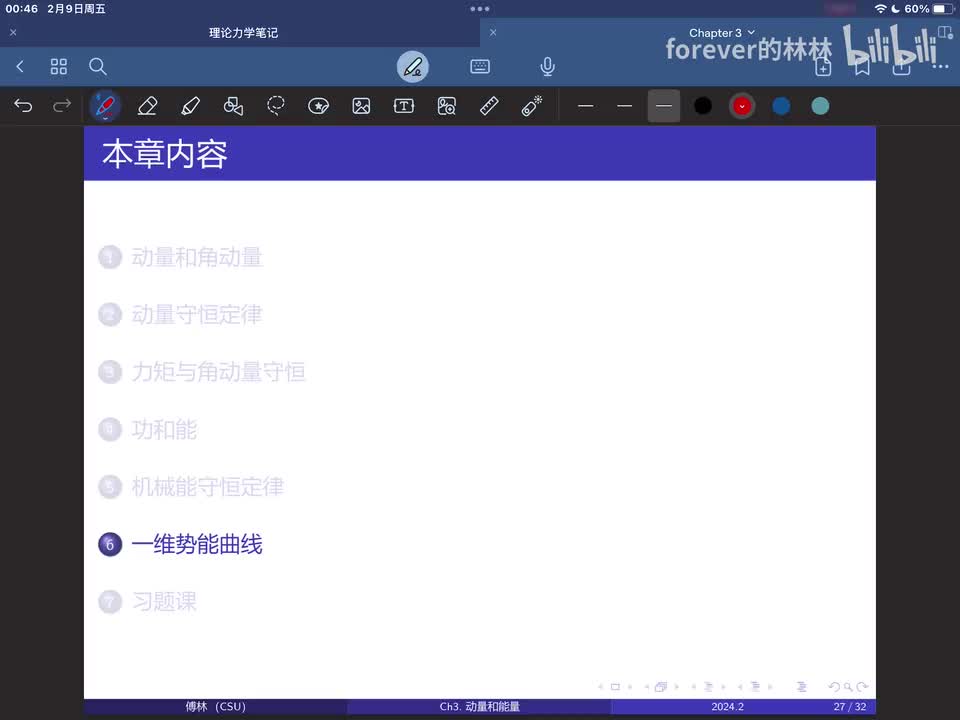Toggle the Ruler tool

[x=489, y=106]
